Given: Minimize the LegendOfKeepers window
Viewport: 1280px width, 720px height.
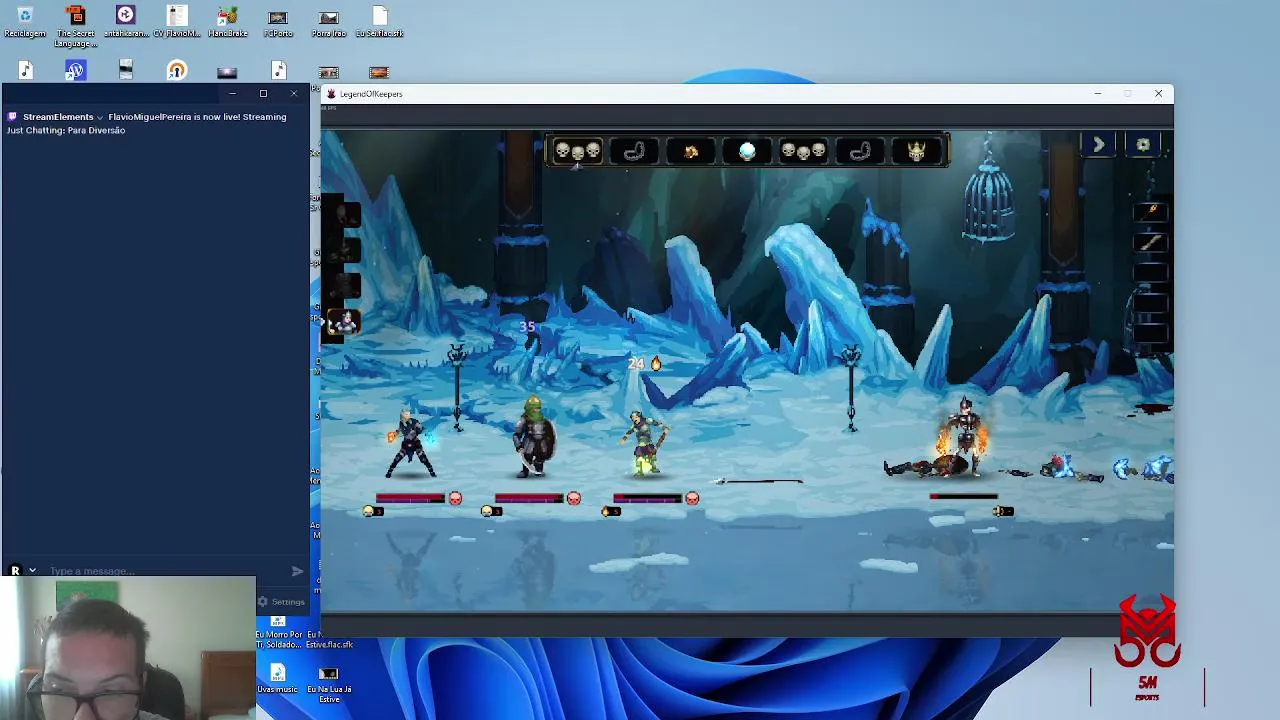Looking at the screenshot, I should 1097,94.
